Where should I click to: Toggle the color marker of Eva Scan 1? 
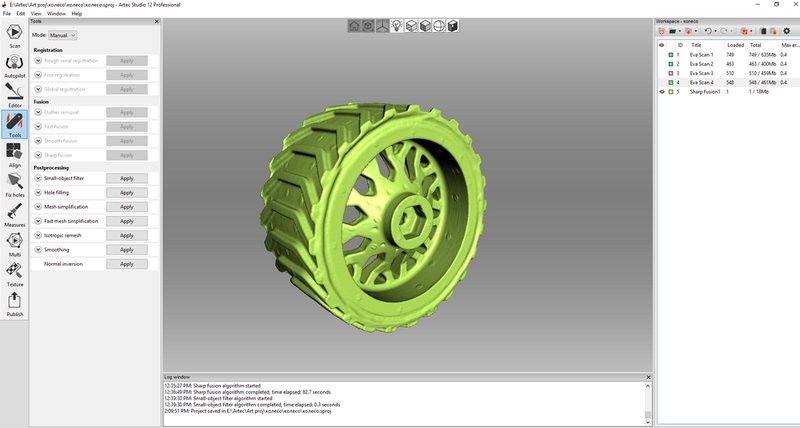pos(671,54)
